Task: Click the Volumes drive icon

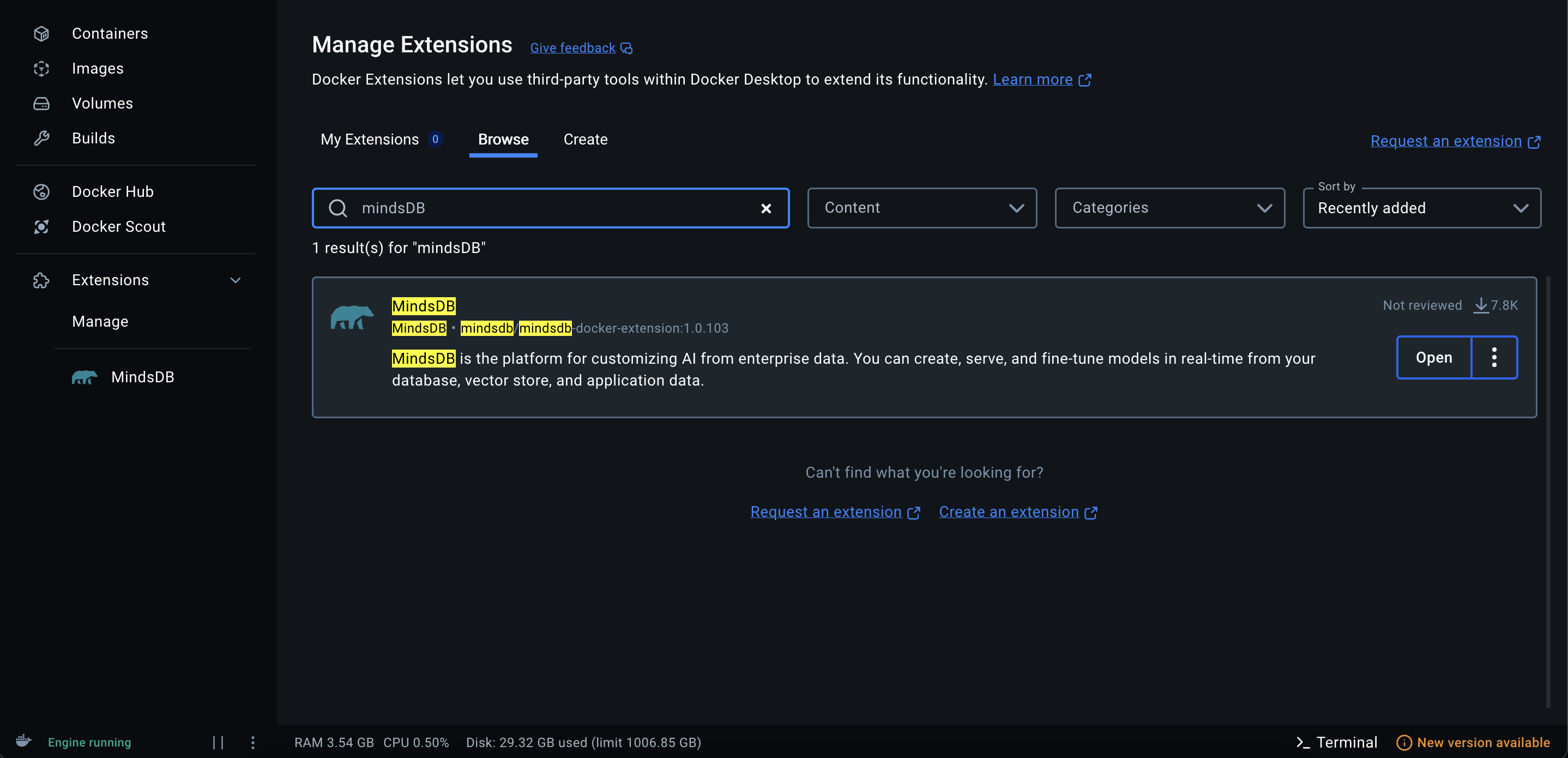Action: 41,104
